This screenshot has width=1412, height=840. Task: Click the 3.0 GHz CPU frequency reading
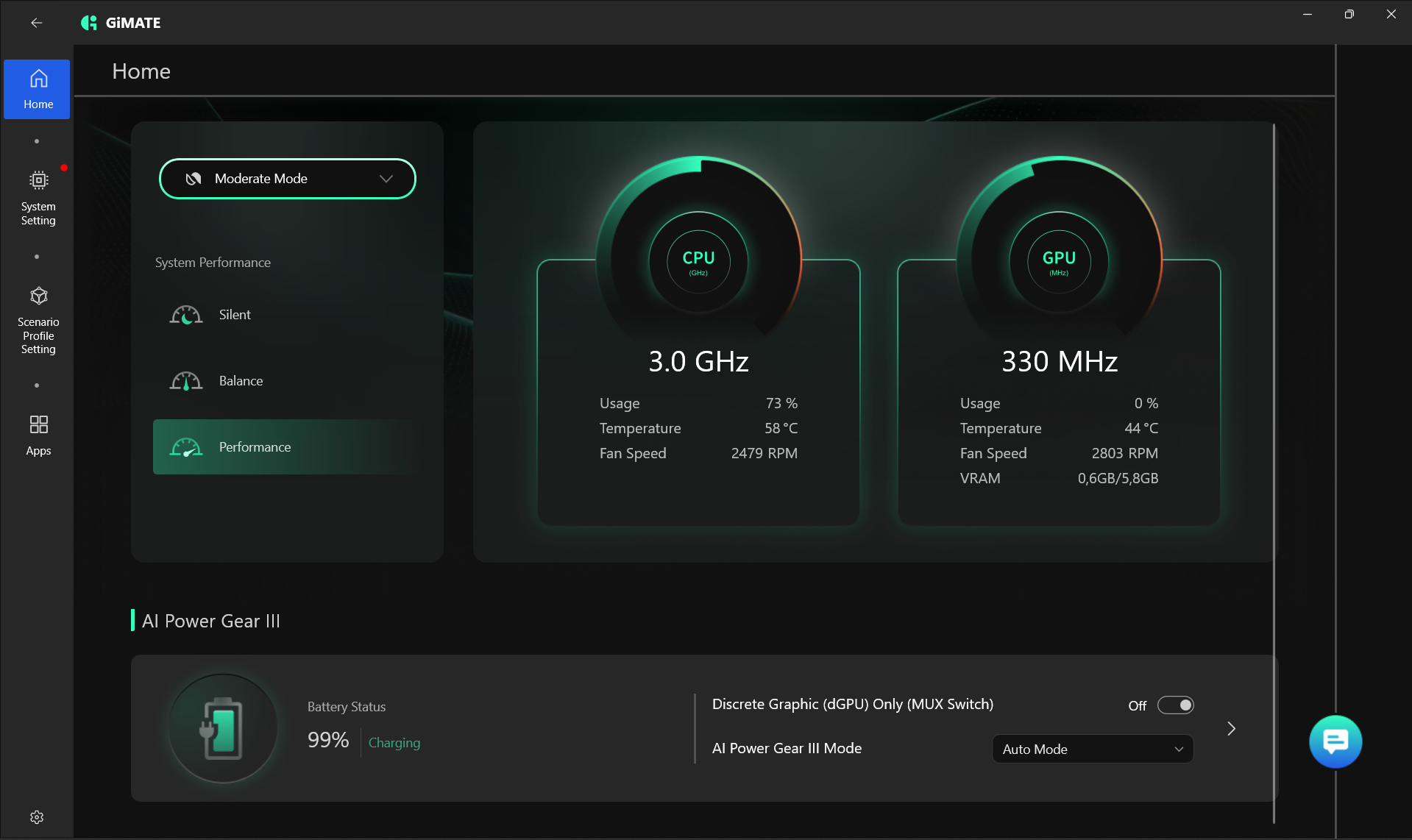698,361
